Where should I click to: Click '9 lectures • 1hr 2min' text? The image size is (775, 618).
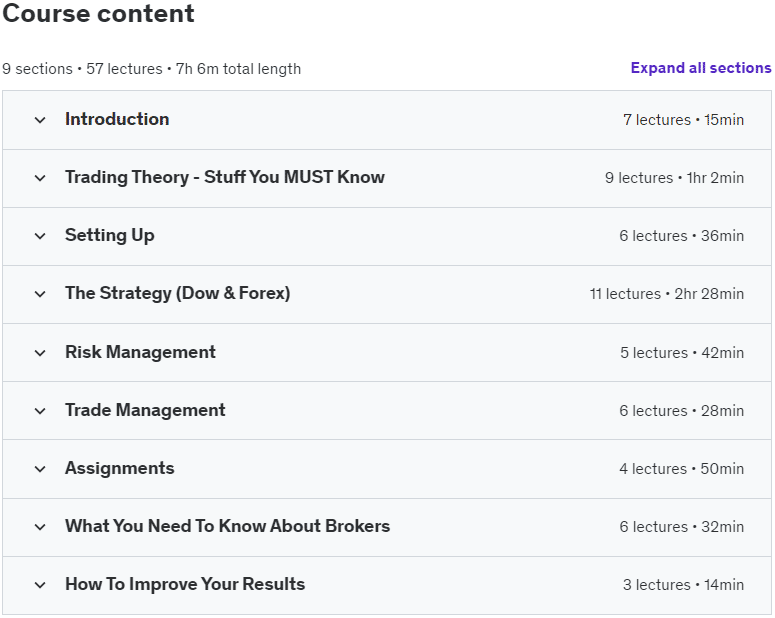pyautogui.click(x=674, y=177)
